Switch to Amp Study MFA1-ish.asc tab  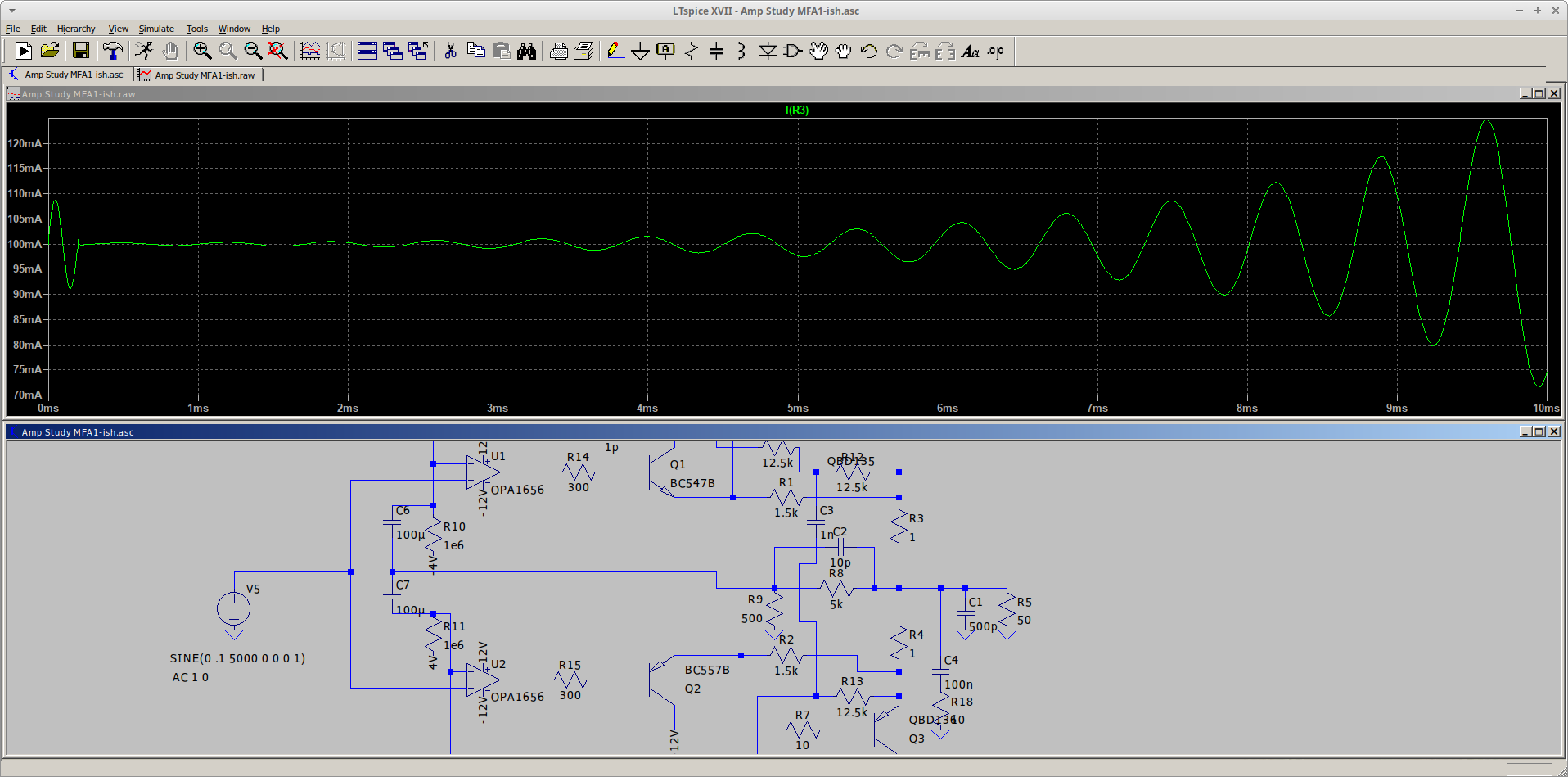click(67, 75)
